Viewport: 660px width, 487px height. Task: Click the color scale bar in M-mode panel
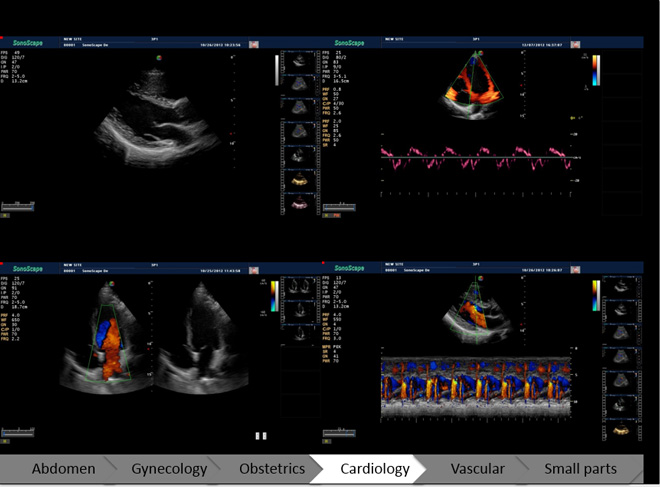[596, 296]
